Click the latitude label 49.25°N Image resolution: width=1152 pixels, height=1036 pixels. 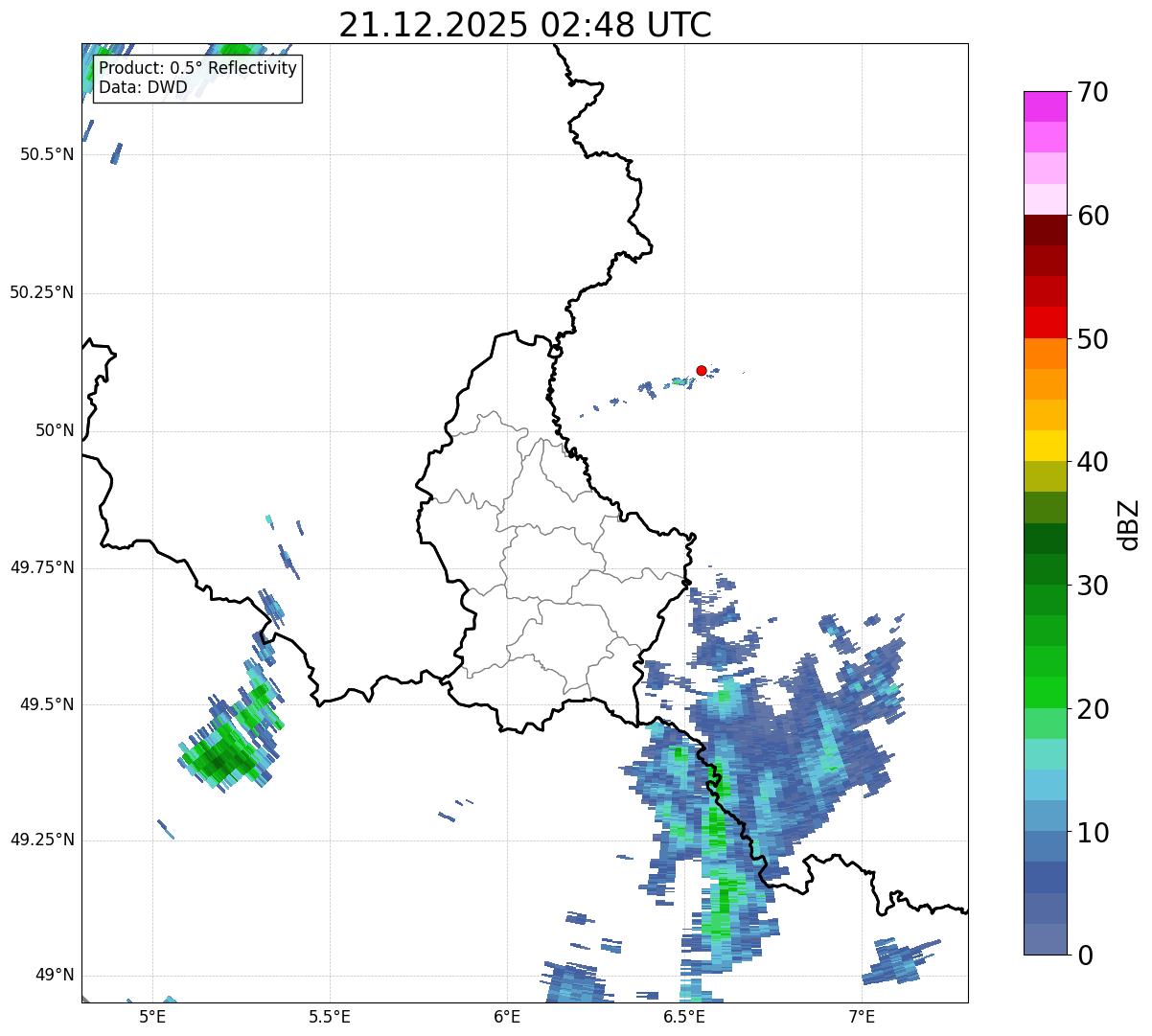point(42,840)
